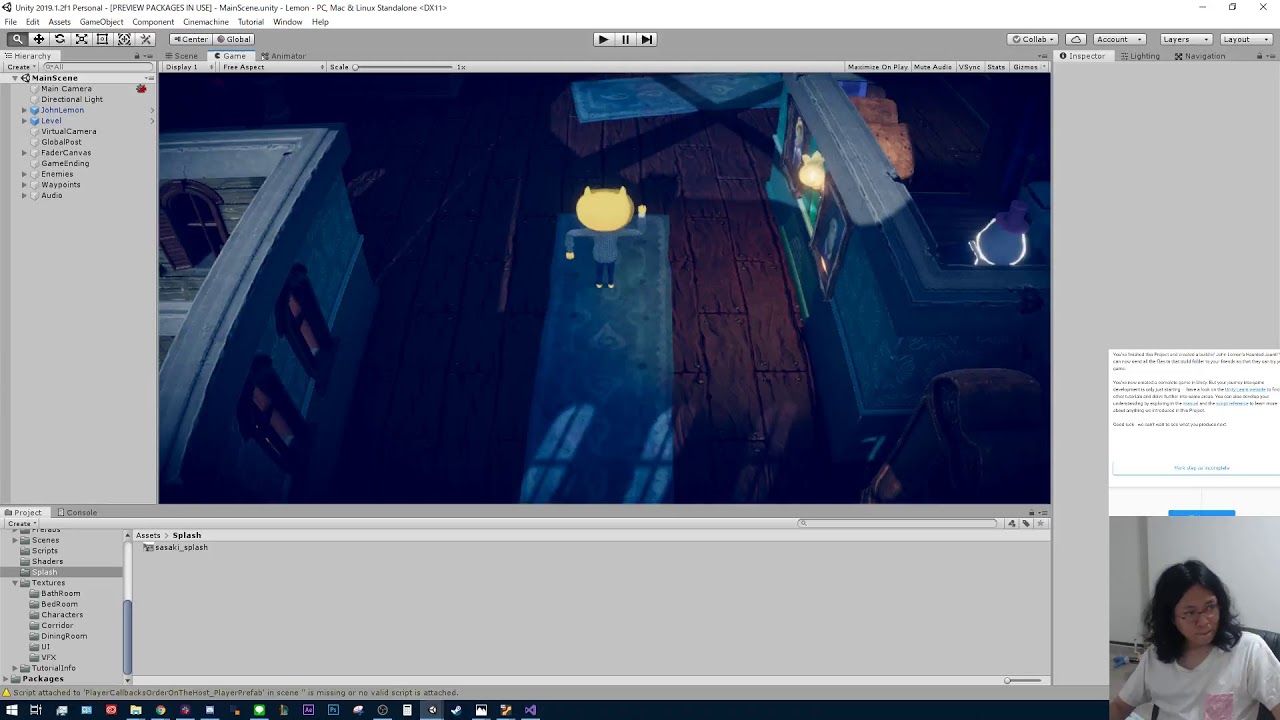
Task: Select the Rect transform tool
Action: coord(102,39)
